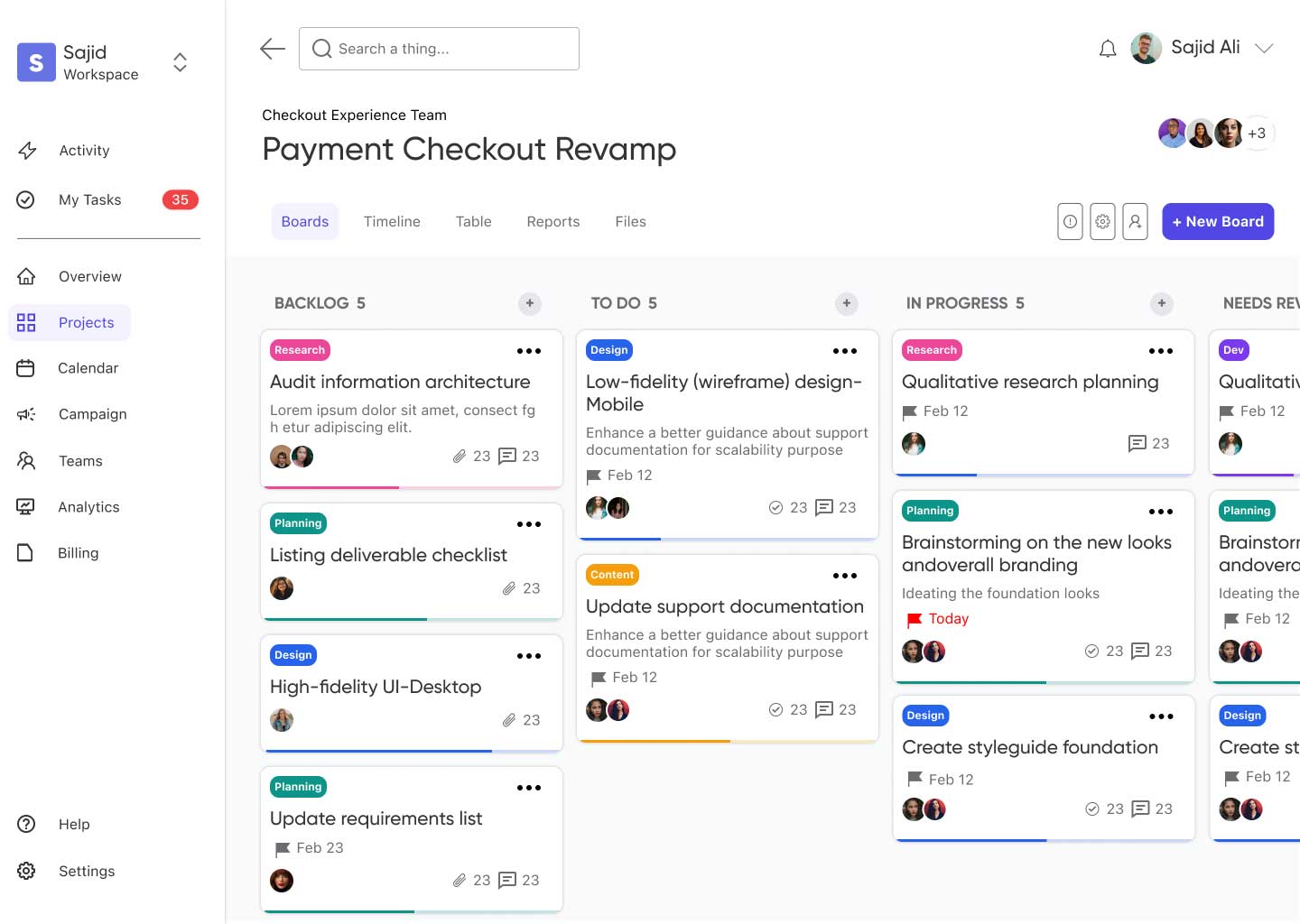This screenshot has height=924, width=1300.
Task: Open board settings gear icon
Action: point(1102,221)
